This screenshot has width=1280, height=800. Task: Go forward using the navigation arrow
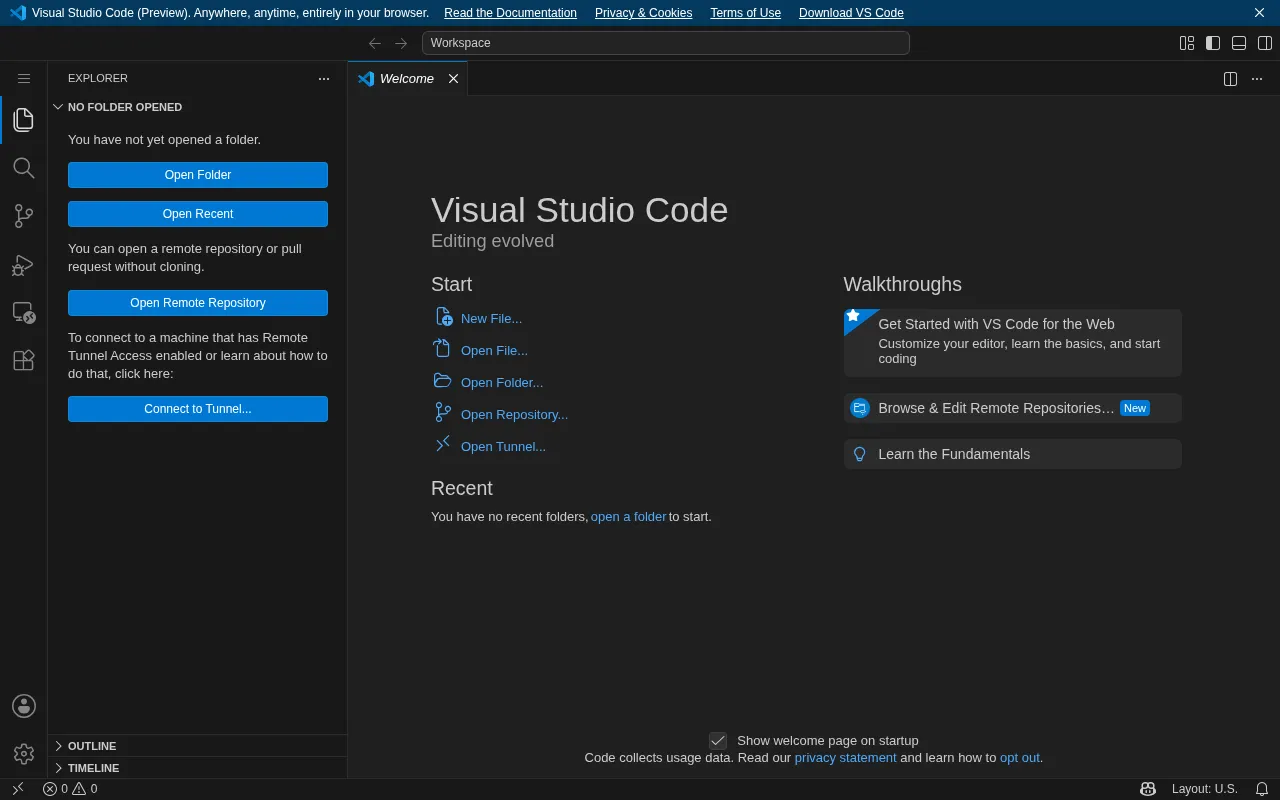pyautogui.click(x=401, y=43)
